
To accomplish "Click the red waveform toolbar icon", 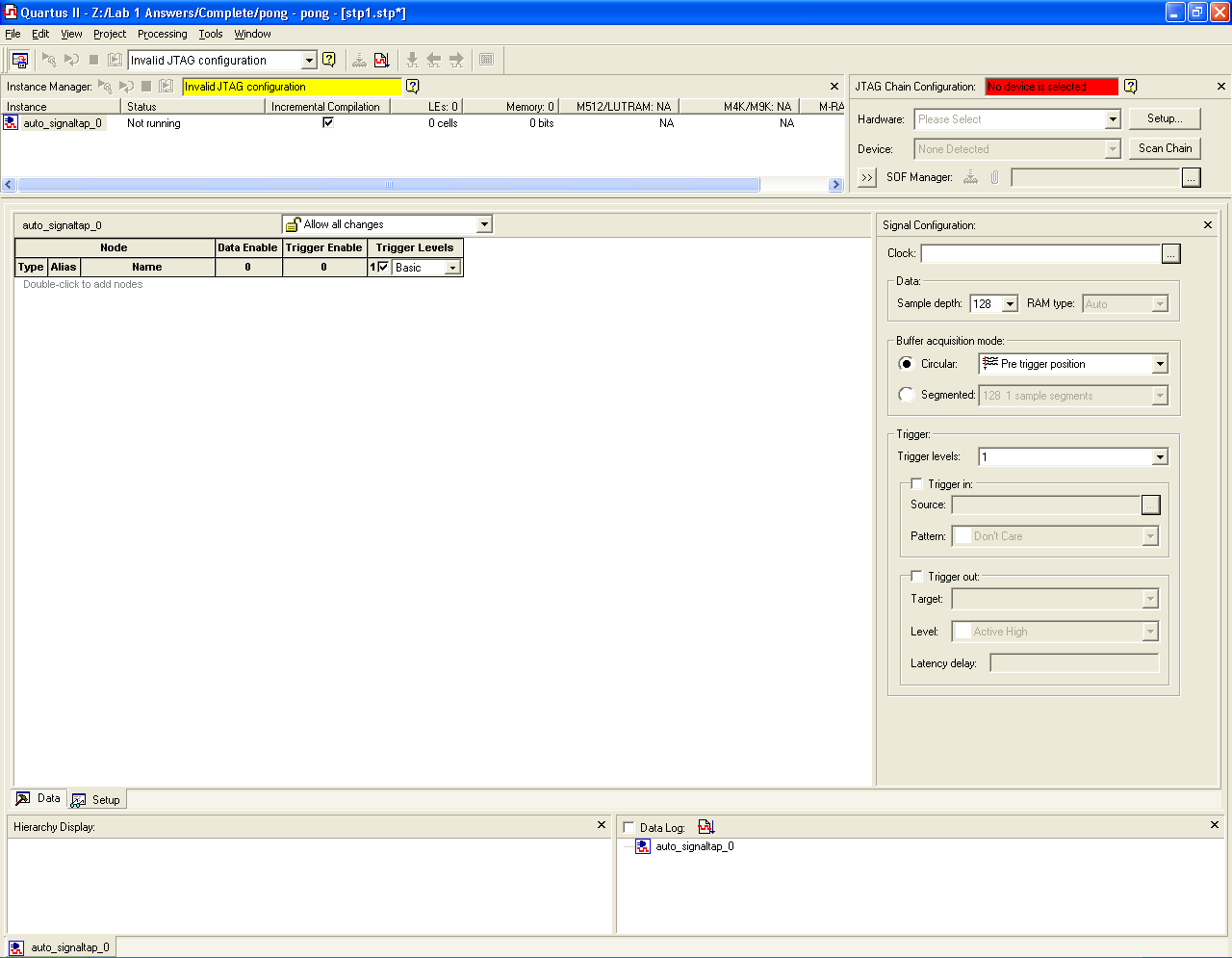I will click(x=382, y=60).
